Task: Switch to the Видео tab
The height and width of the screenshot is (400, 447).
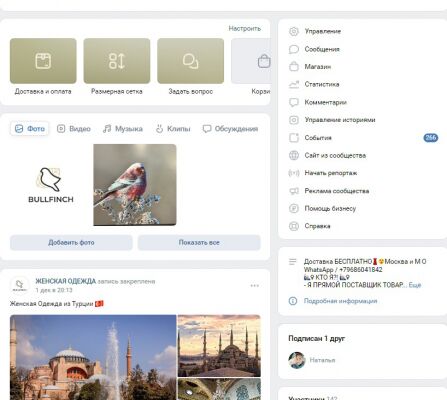Action: (74, 129)
